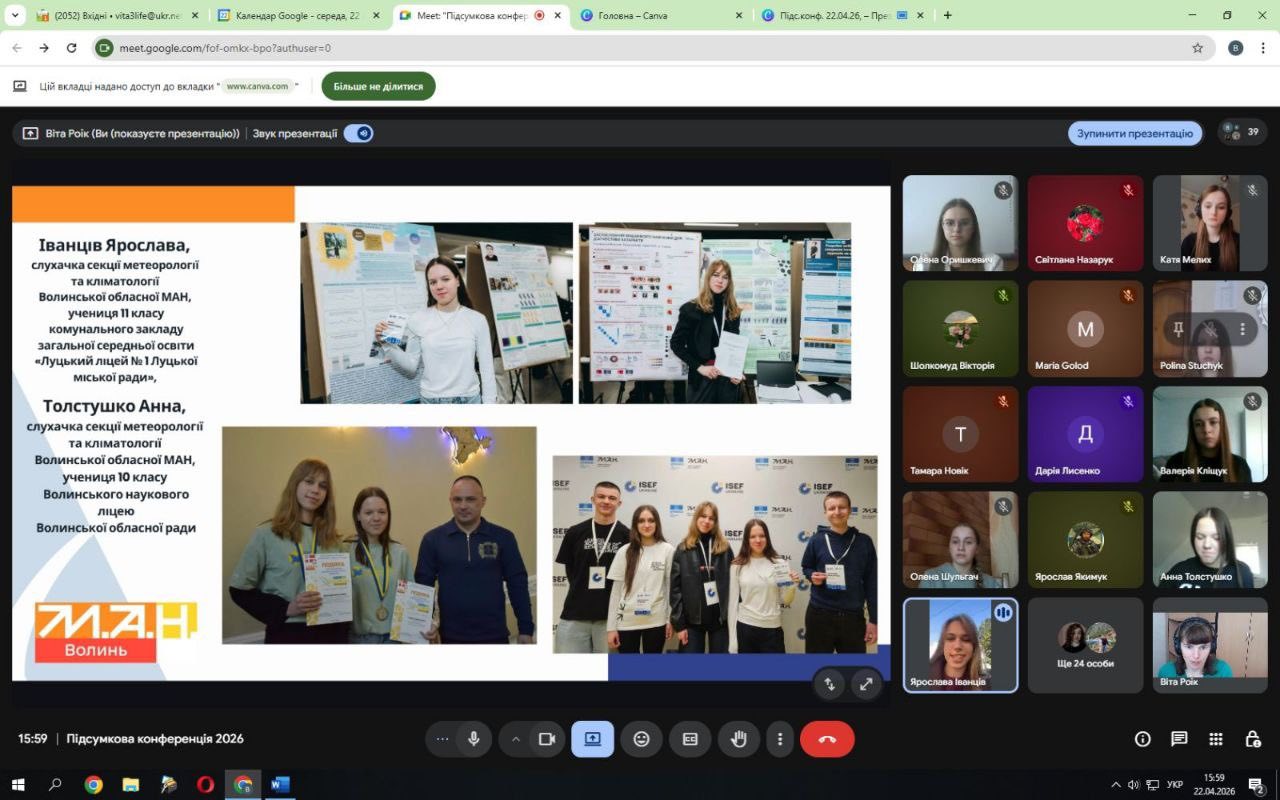Open more options three-dot menu in call bar
The height and width of the screenshot is (800, 1280).
(x=780, y=739)
